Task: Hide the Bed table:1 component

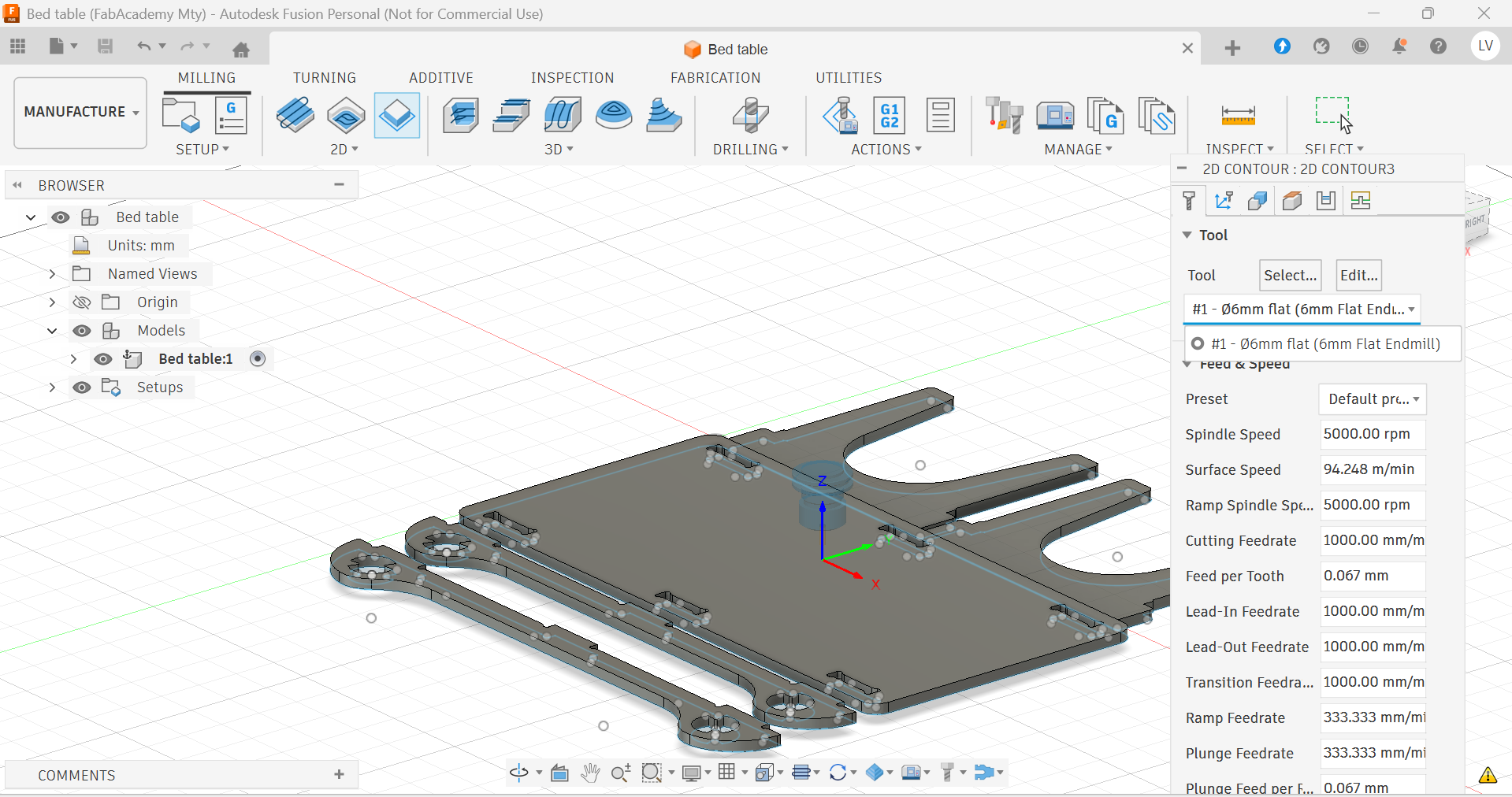Action: click(103, 359)
